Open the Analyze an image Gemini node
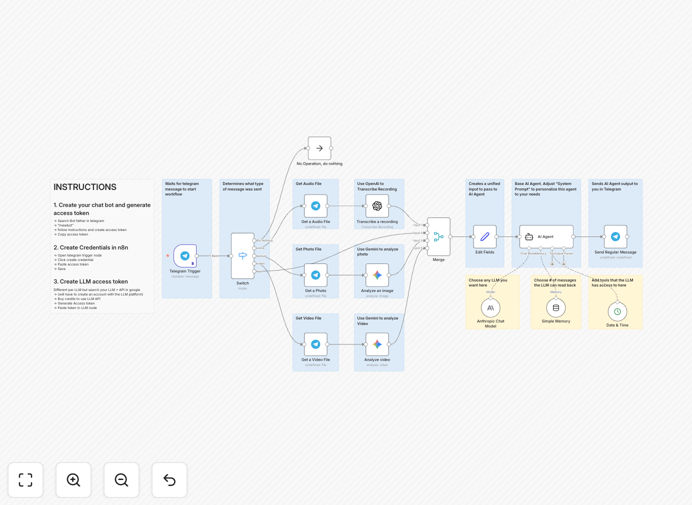The height and width of the screenshot is (505, 692). coord(377,275)
